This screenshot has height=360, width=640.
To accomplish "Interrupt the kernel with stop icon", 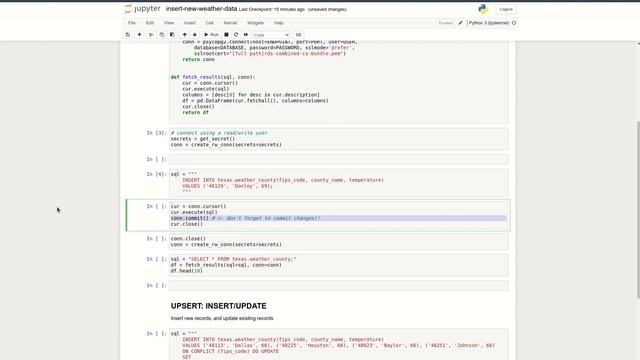I will coord(226,35).
